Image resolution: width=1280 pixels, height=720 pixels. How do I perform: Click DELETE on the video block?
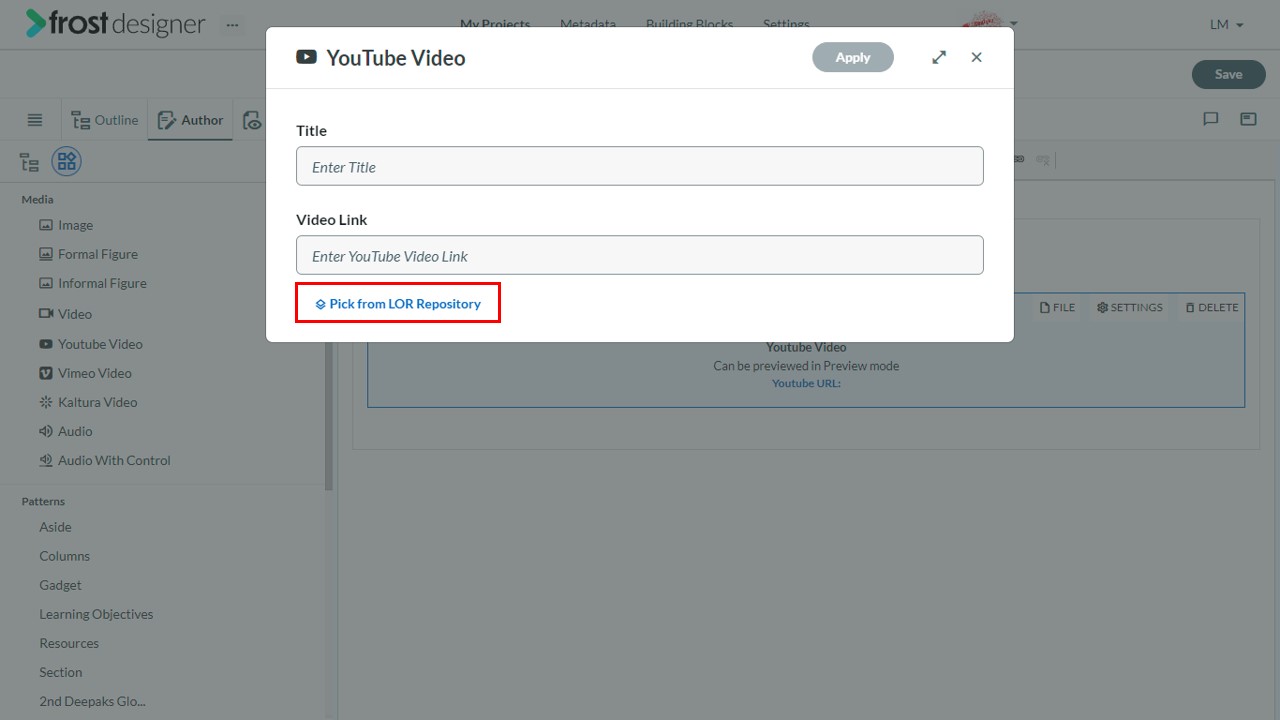1211,307
